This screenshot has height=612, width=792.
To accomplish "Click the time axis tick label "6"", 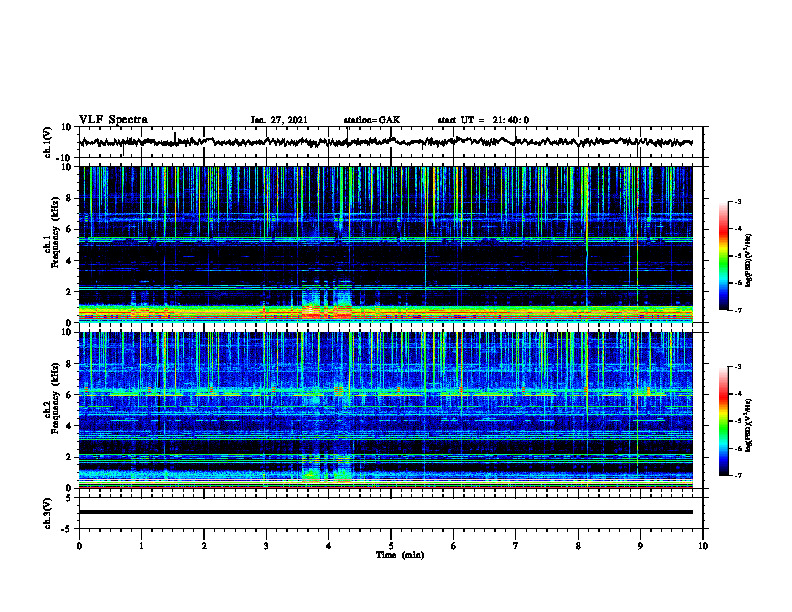I will [453, 546].
